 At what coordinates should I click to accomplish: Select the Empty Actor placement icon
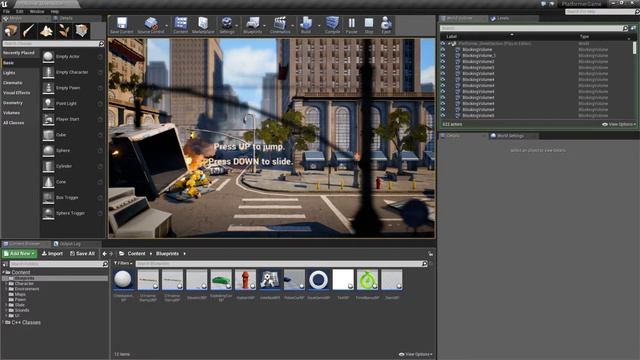[48, 57]
